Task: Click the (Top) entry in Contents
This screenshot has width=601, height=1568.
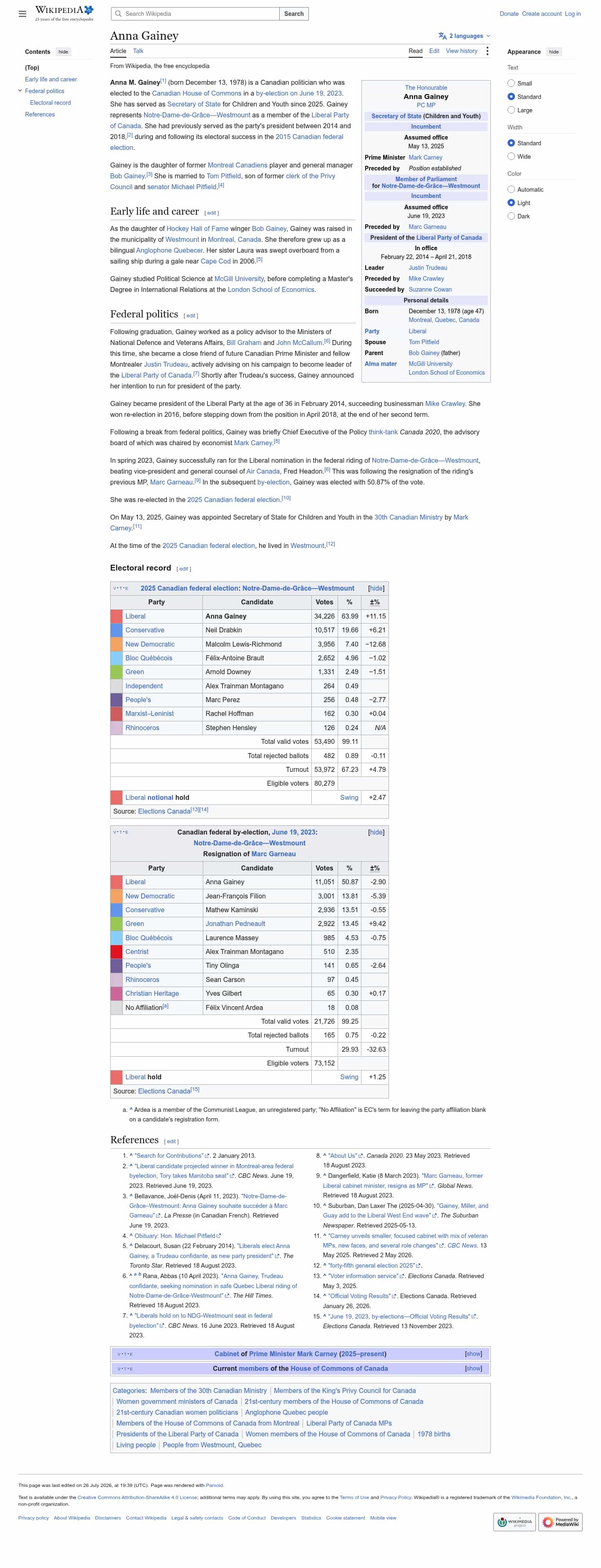Action: tap(32, 68)
